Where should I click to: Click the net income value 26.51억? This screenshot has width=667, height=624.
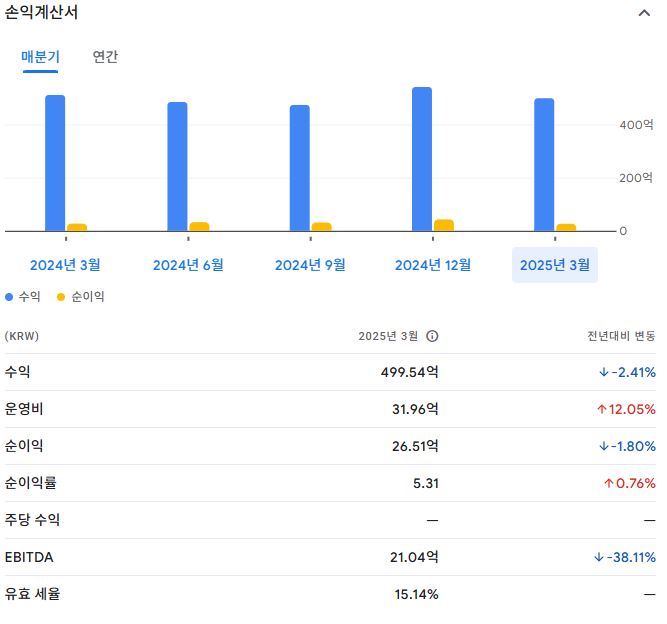(415, 446)
